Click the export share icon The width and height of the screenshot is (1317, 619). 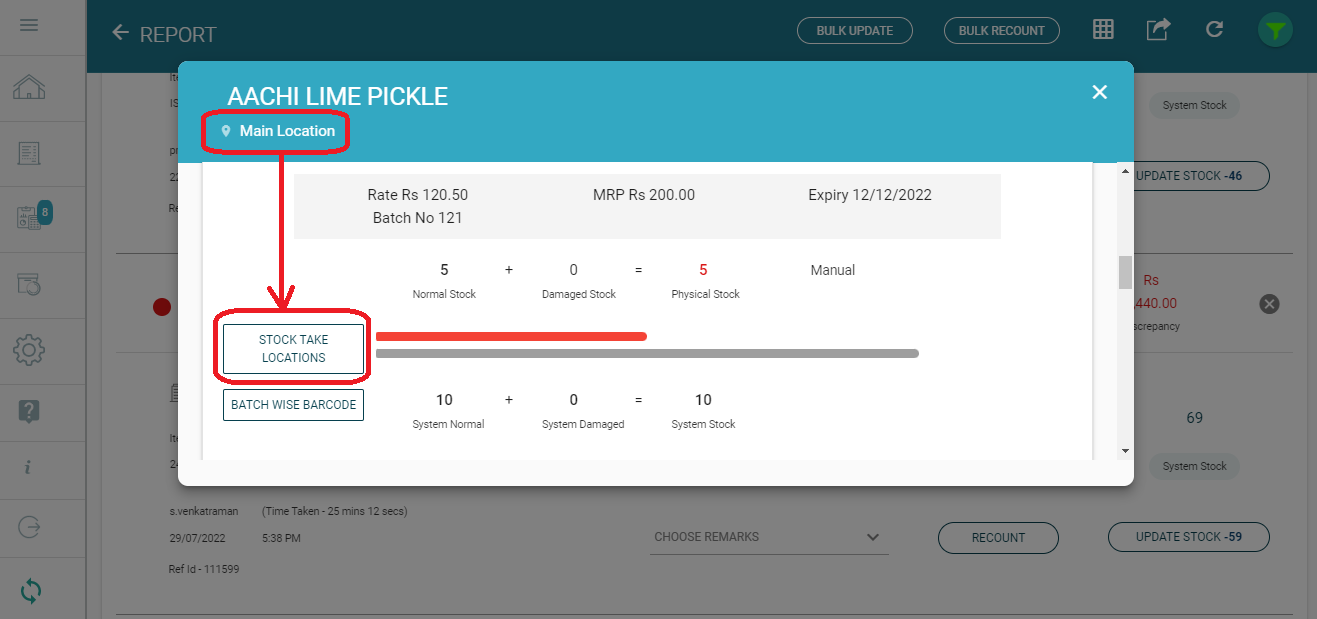[x=1158, y=30]
